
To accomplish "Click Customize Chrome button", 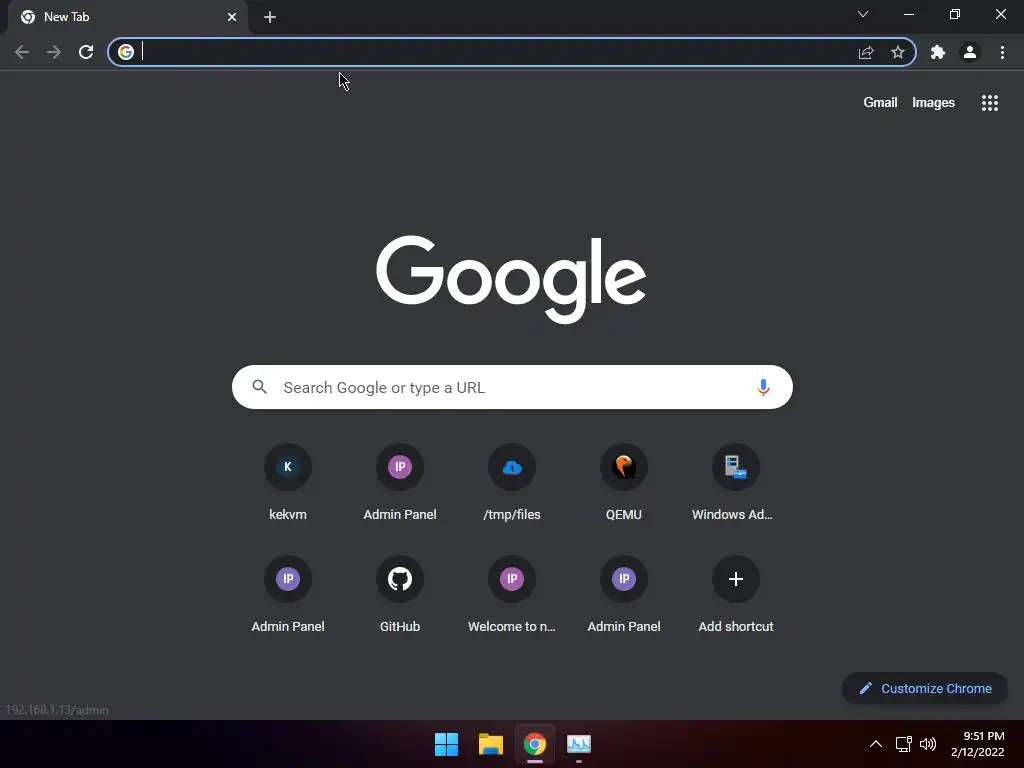I will pyautogui.click(x=925, y=688).
